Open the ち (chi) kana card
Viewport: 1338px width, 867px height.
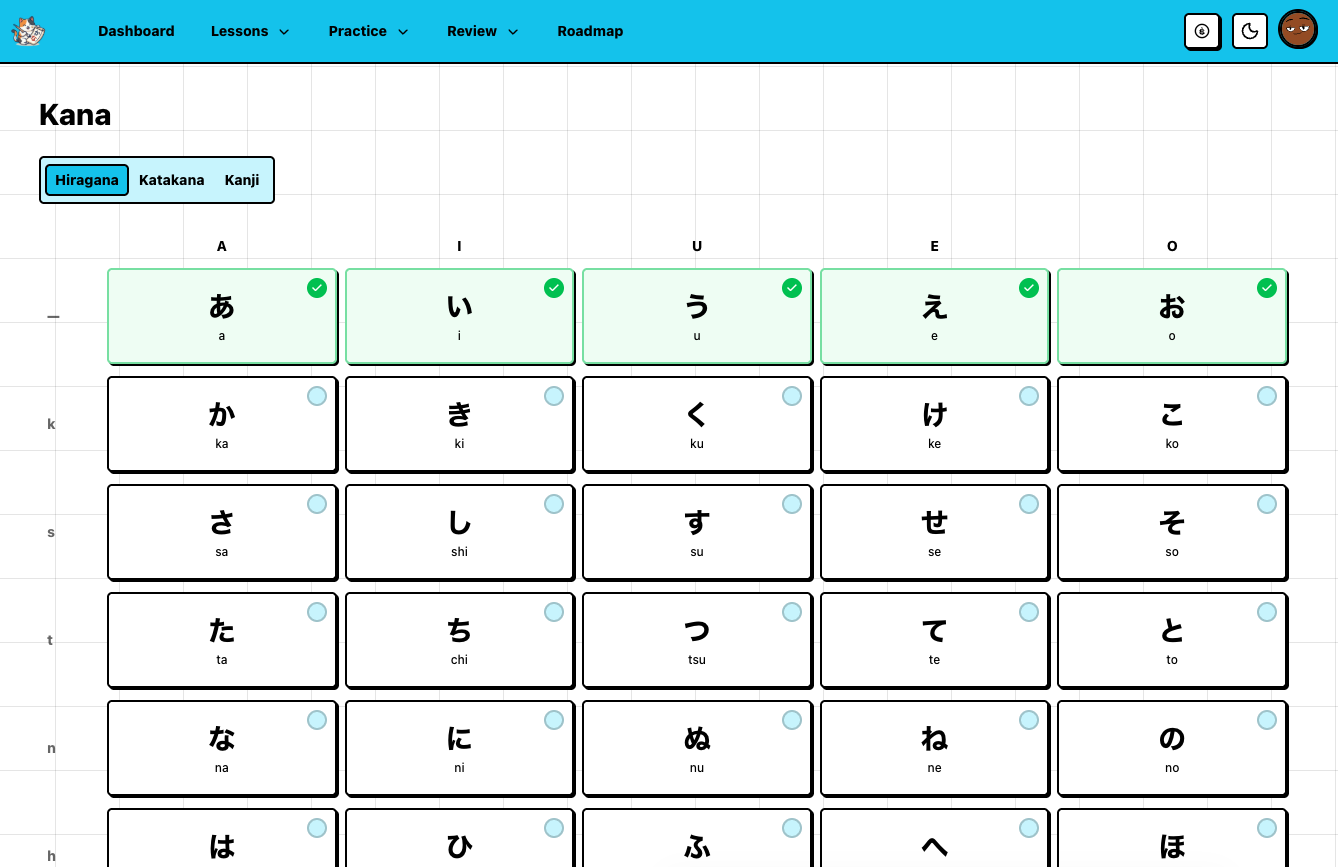coord(460,640)
